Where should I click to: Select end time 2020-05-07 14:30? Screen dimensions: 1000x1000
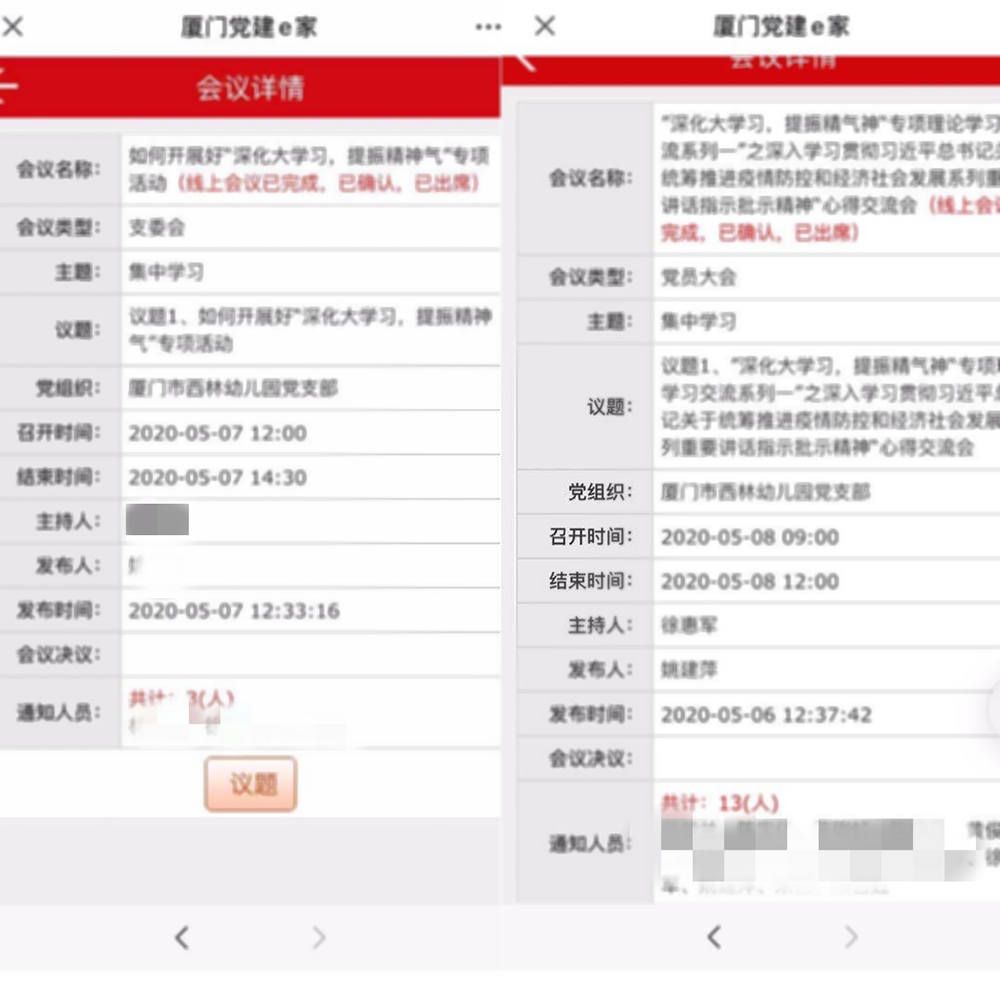tap(217, 477)
